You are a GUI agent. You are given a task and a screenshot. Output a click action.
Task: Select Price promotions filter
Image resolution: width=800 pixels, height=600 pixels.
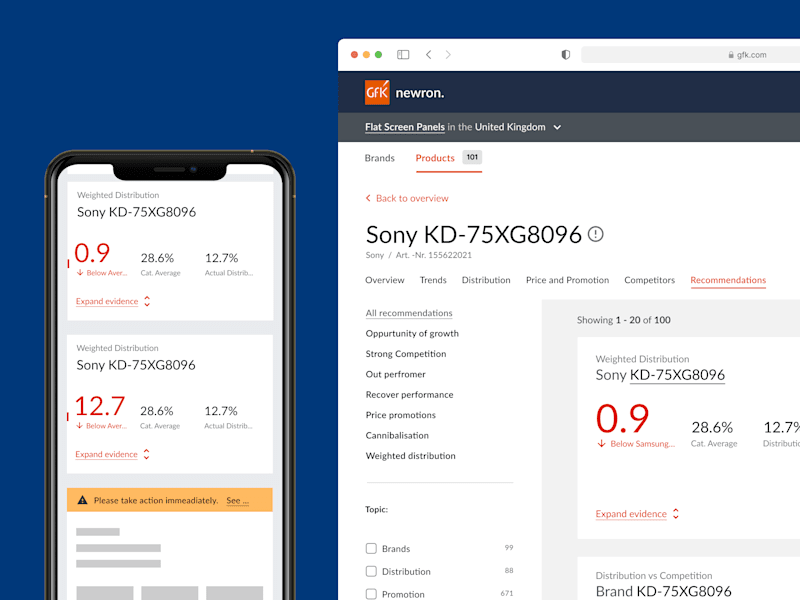click(x=401, y=415)
